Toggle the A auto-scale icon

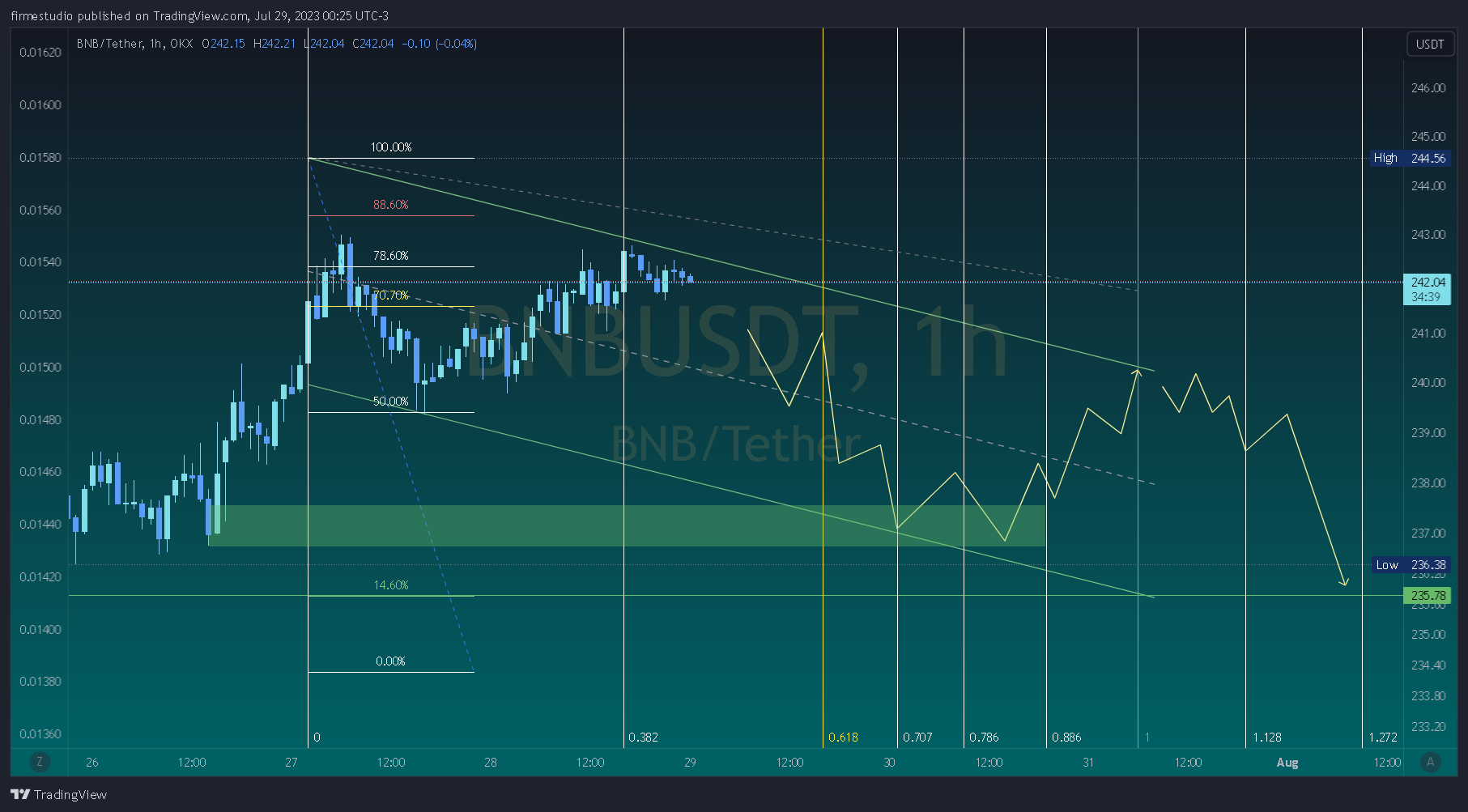click(x=1430, y=762)
